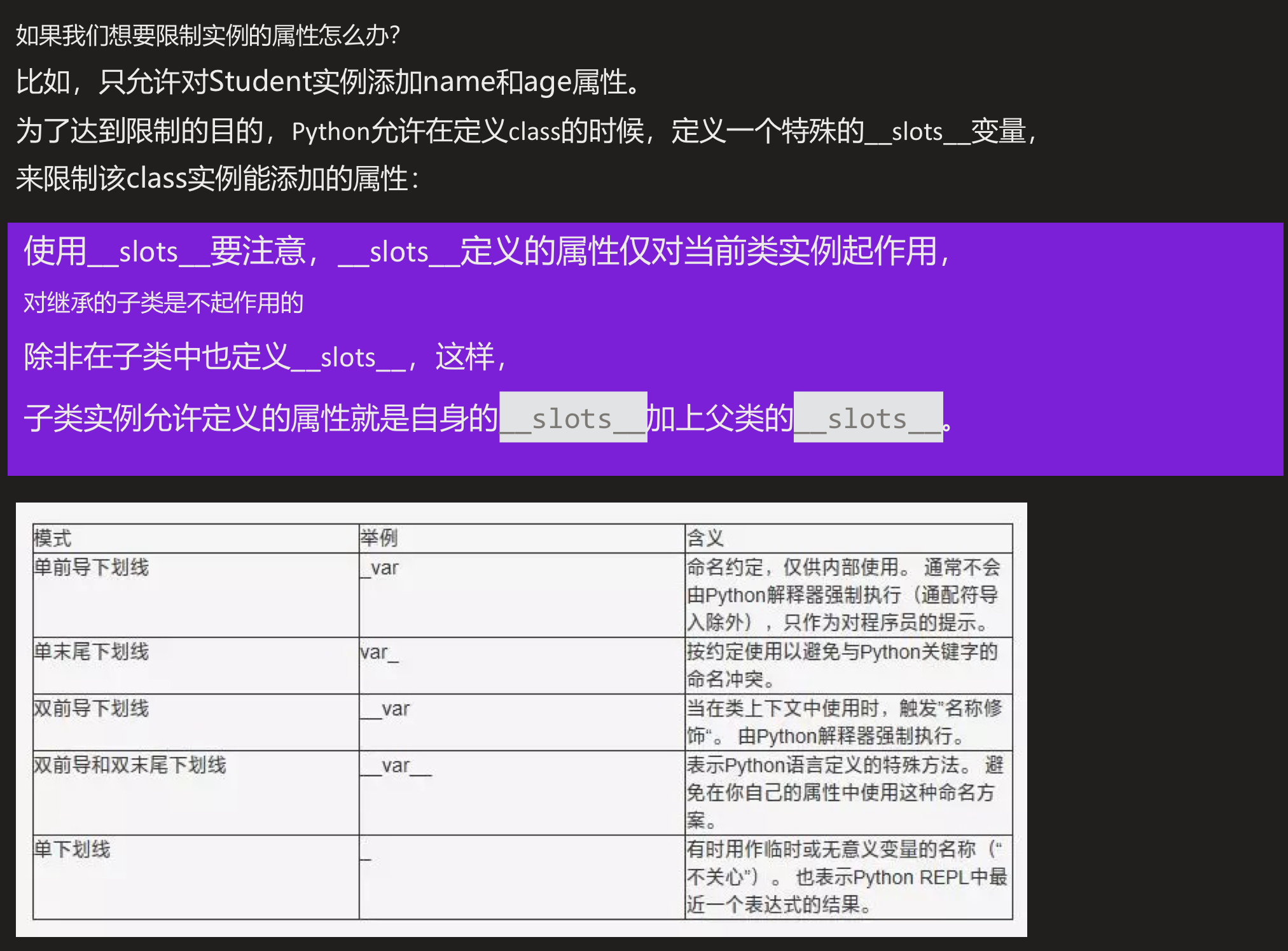Click the 单前导下划线 table cell

91,567
